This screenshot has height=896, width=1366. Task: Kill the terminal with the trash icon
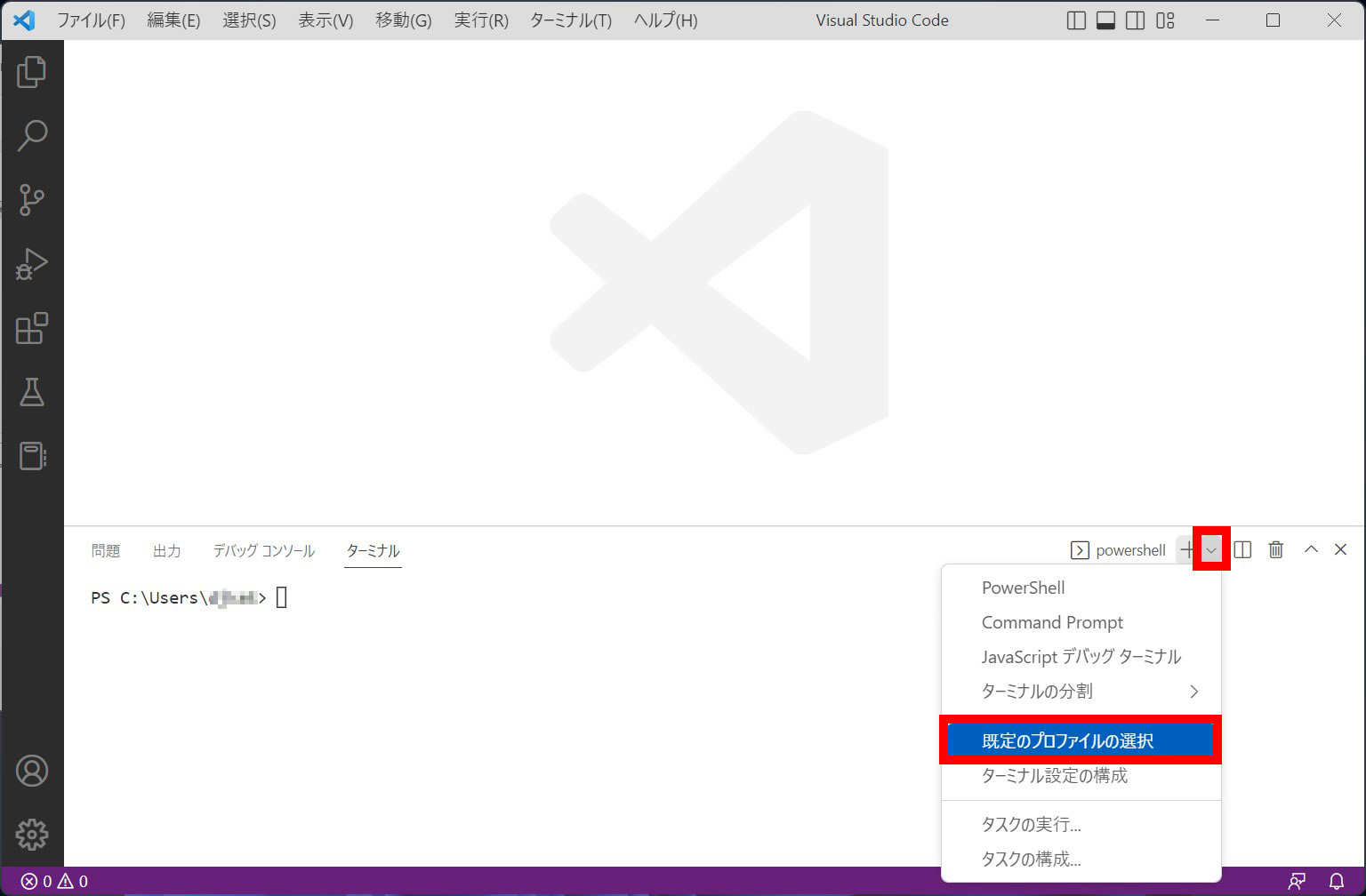coord(1275,550)
